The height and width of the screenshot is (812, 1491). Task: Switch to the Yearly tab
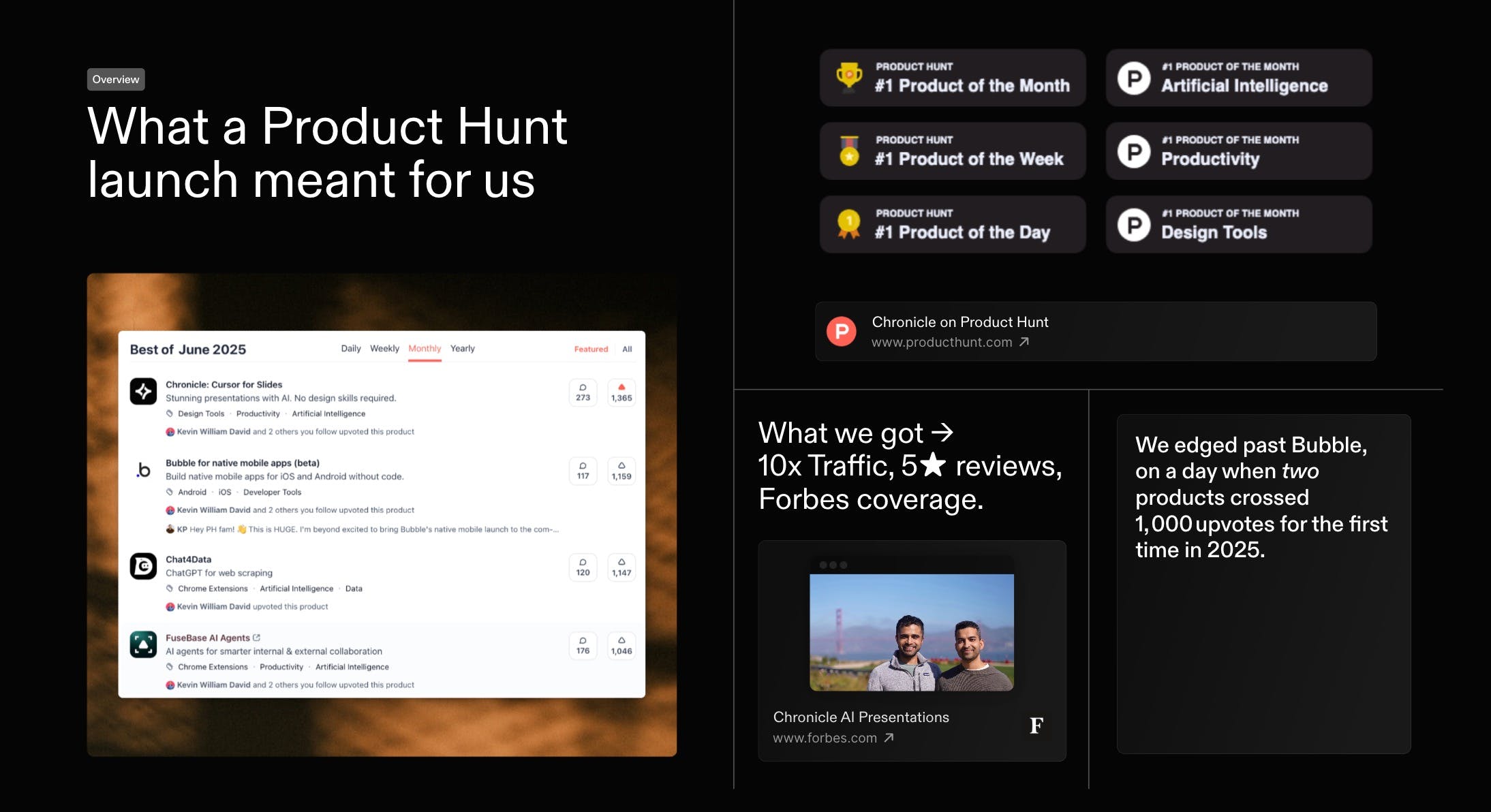tap(462, 349)
